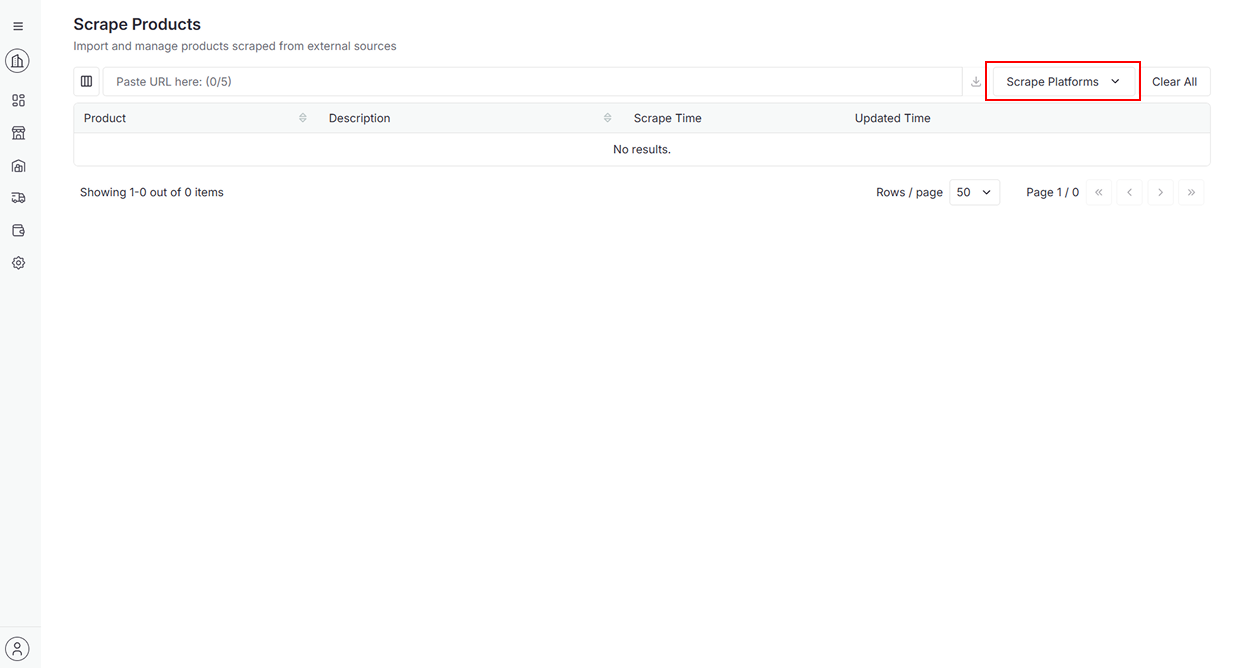Click the user profile avatar icon
This screenshot has width=1240, height=668.
point(17,648)
